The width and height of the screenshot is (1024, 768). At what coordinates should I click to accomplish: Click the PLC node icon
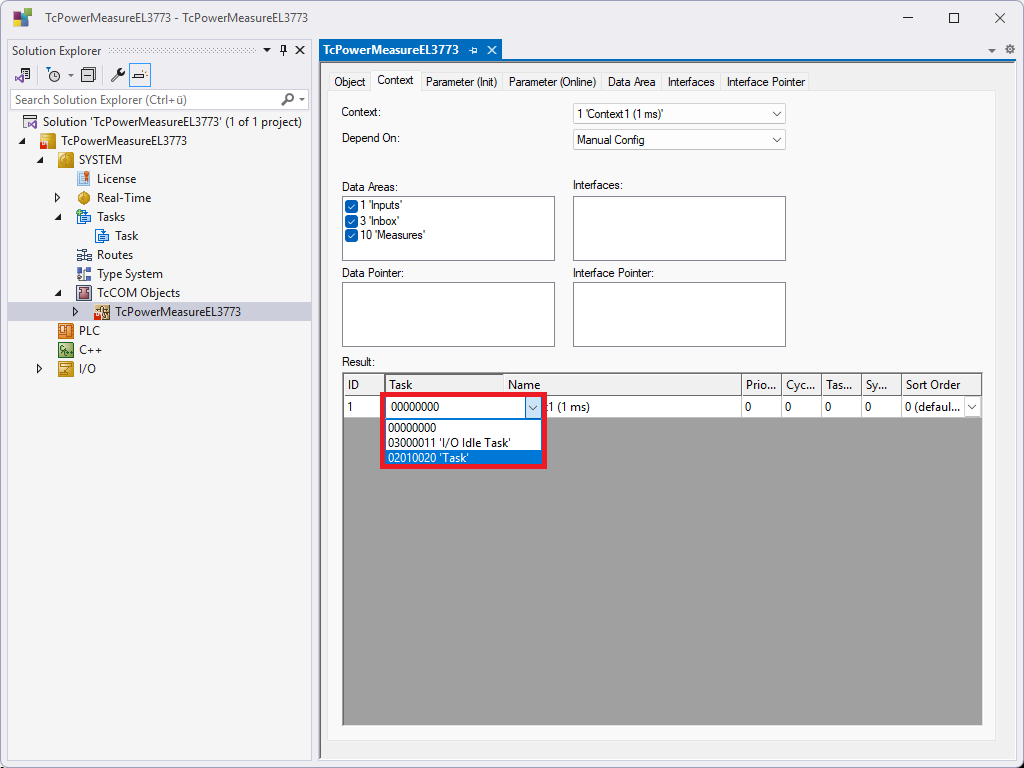[65, 330]
